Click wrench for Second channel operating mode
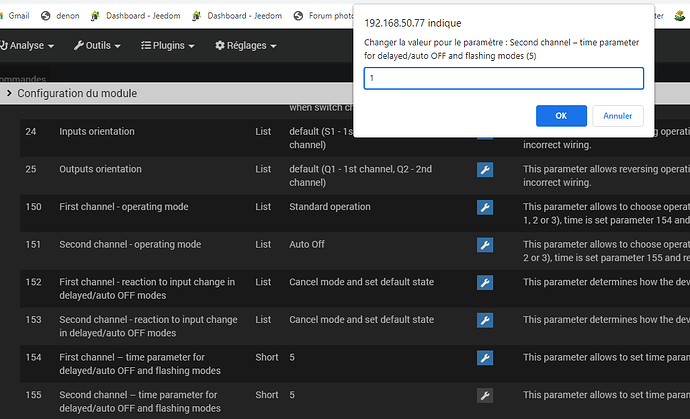Viewport: 690px width, 419px height. click(484, 245)
